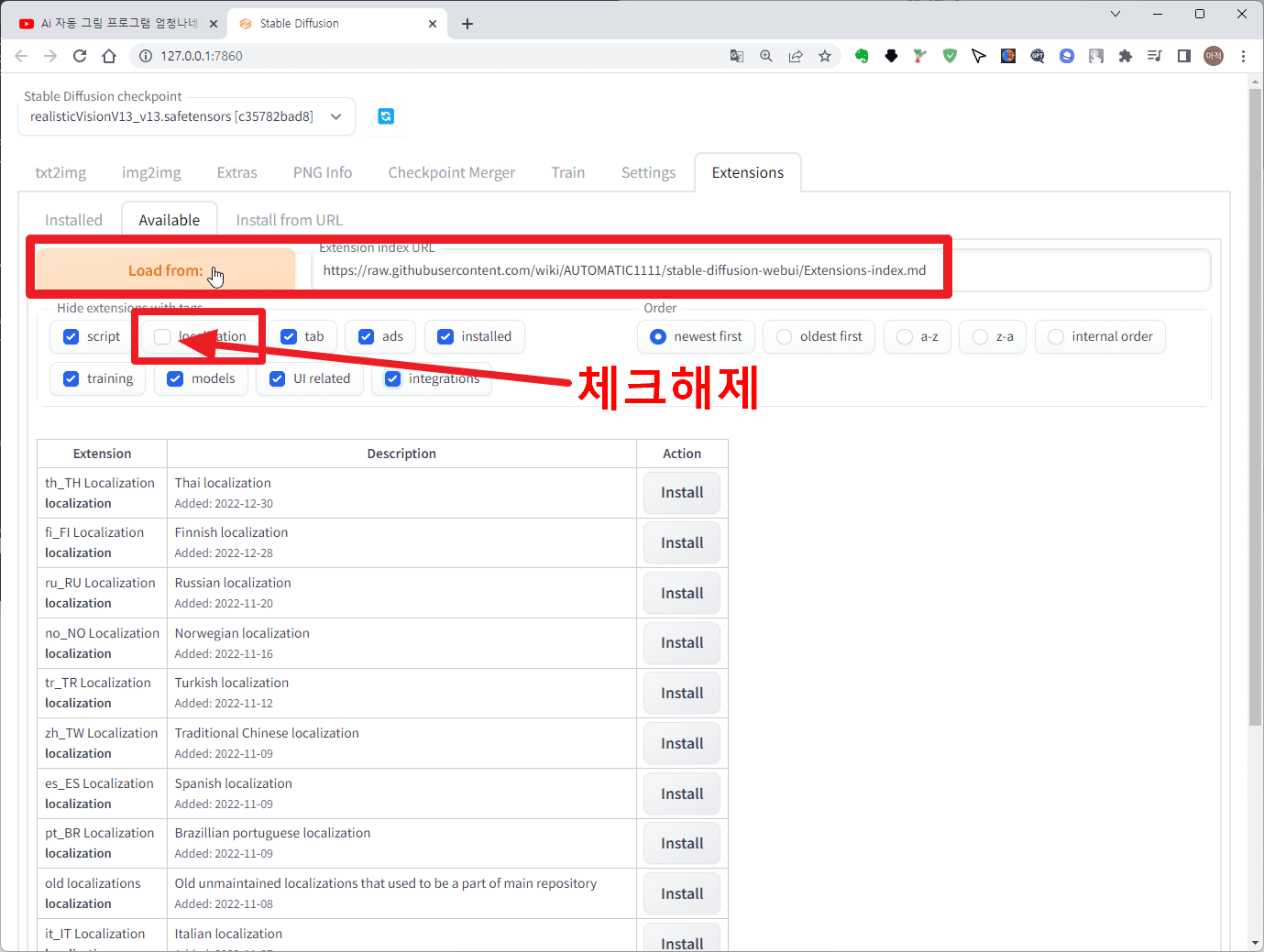Install ru_RU Localization extension
This screenshot has width=1264, height=952.
coord(682,594)
